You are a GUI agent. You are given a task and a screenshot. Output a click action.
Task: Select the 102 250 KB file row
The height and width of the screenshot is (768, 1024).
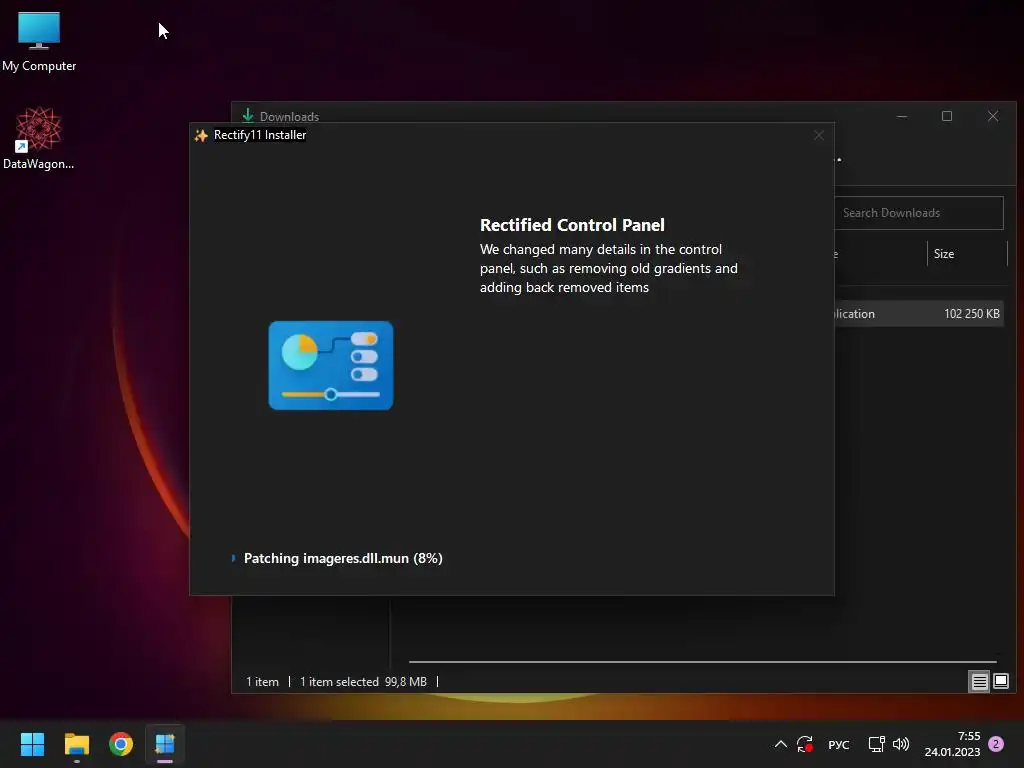click(919, 314)
